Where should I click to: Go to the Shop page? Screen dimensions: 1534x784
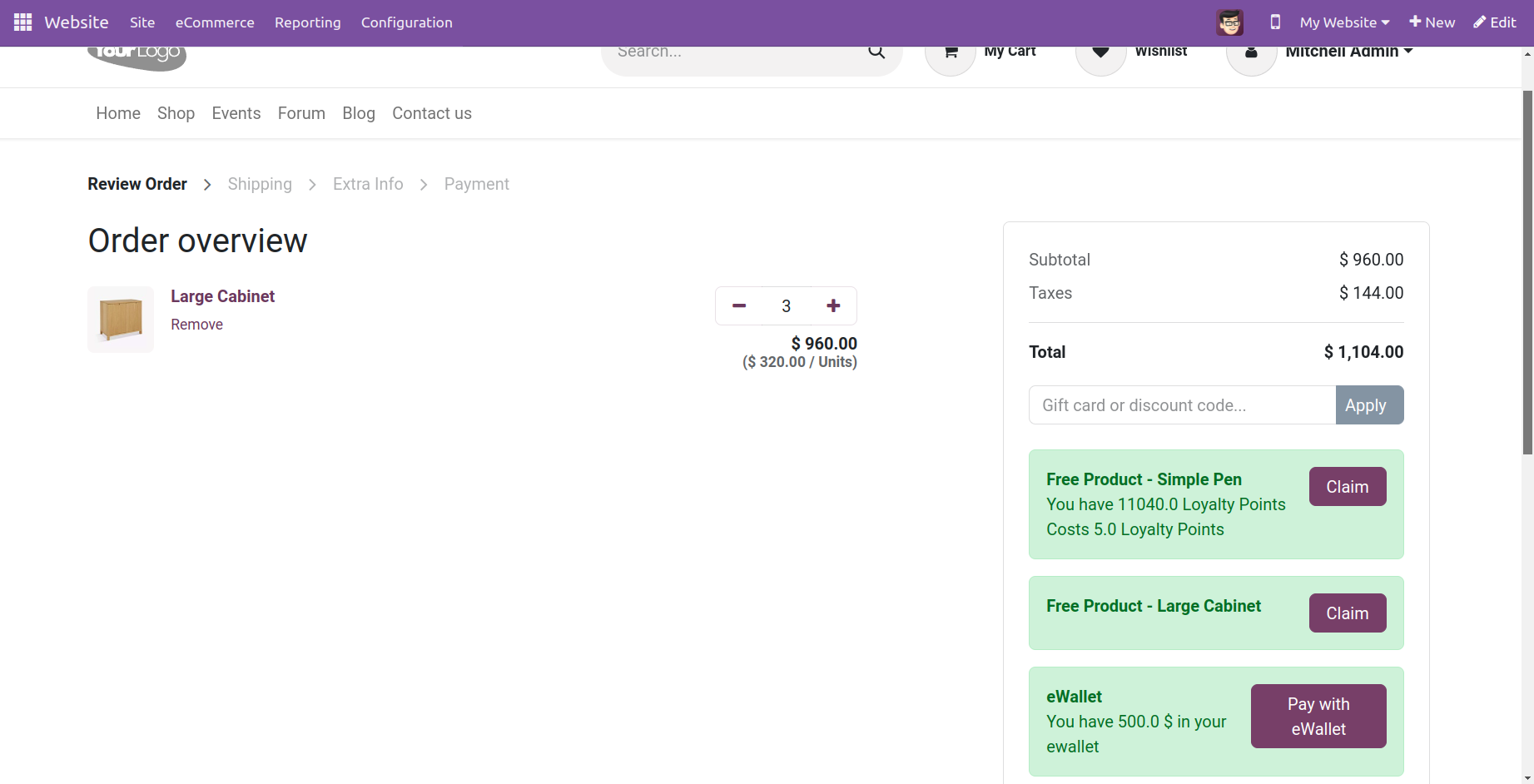point(176,113)
